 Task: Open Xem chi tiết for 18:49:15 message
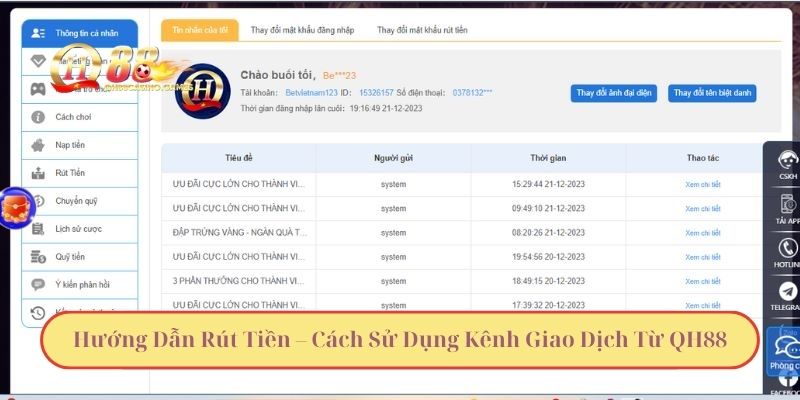point(703,282)
